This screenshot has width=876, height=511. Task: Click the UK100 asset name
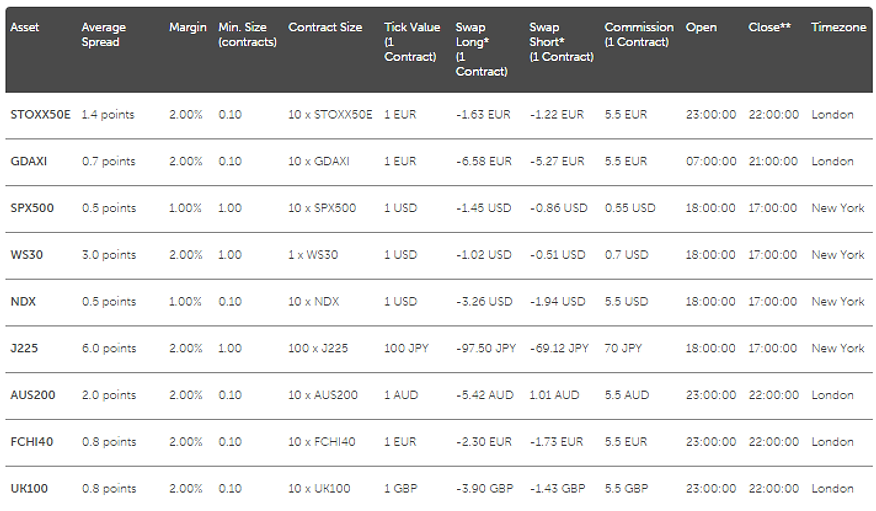tap(29, 489)
